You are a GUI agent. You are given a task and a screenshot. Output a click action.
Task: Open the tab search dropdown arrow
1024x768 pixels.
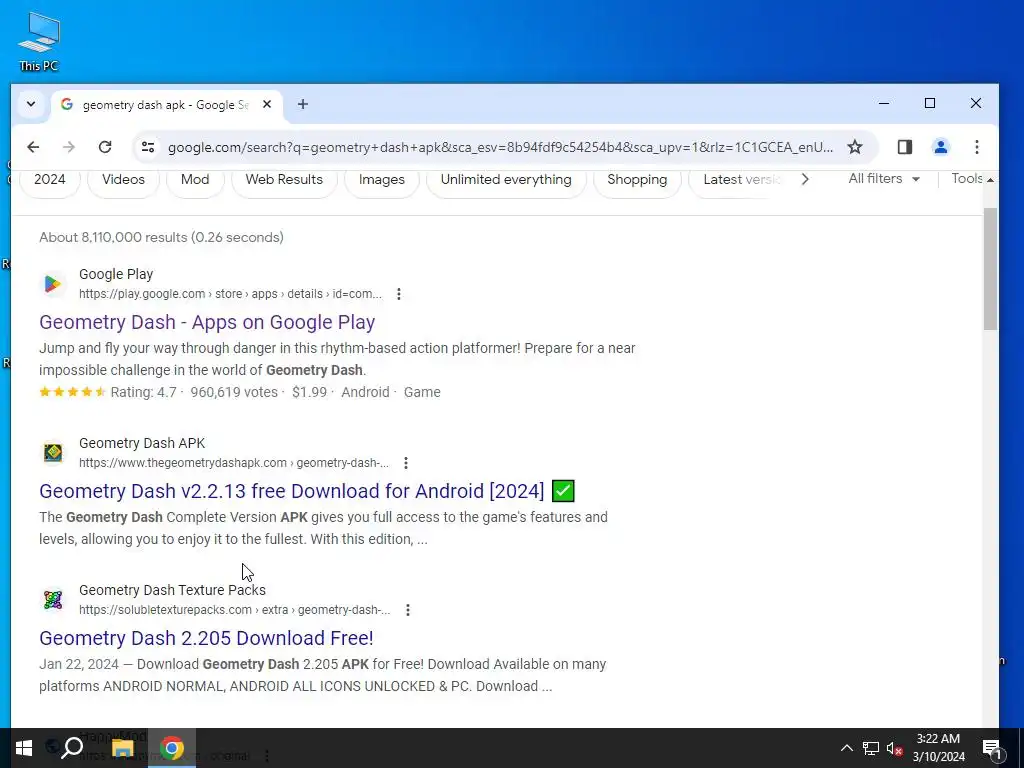click(31, 104)
